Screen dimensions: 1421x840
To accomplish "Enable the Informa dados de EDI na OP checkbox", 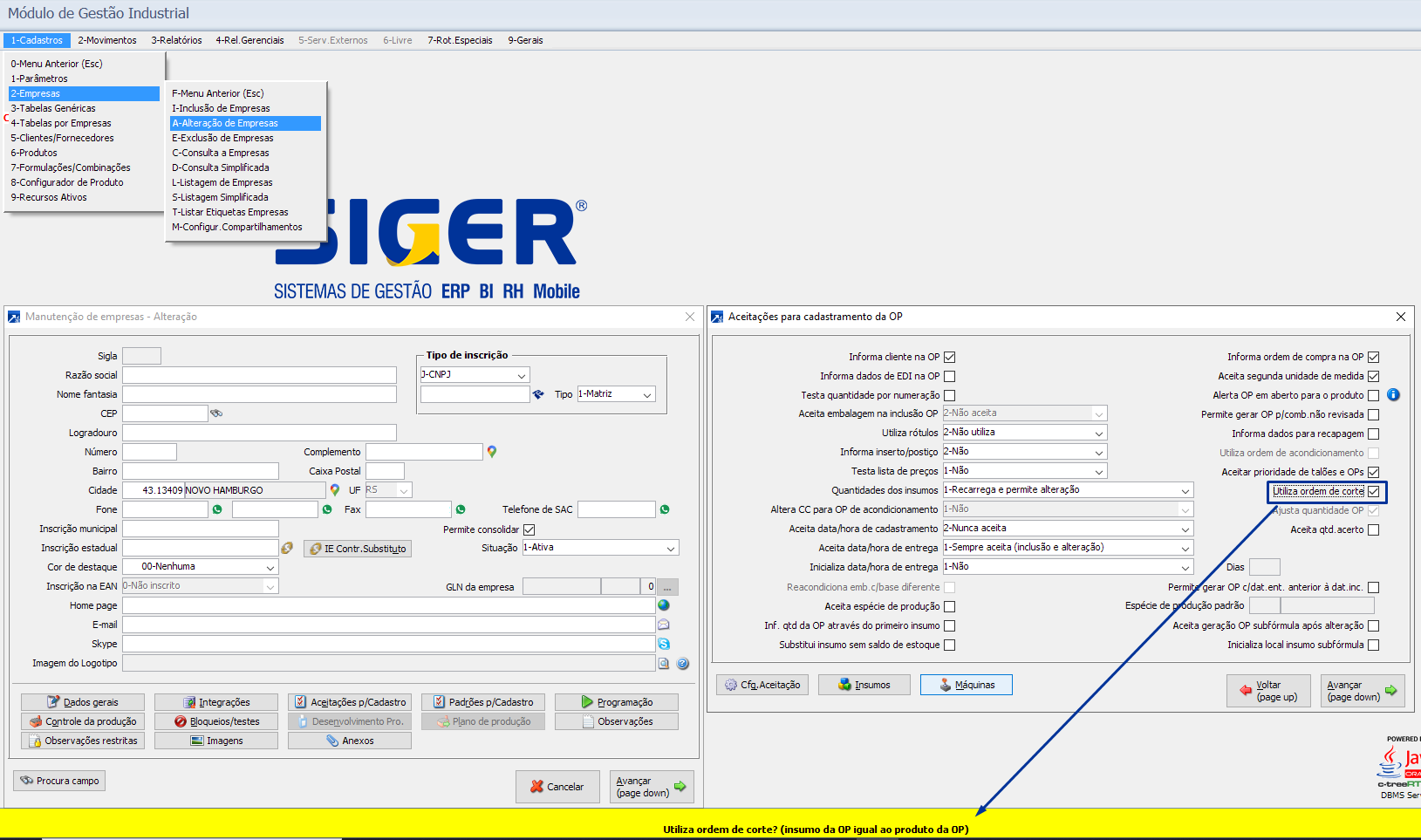I will 950,376.
